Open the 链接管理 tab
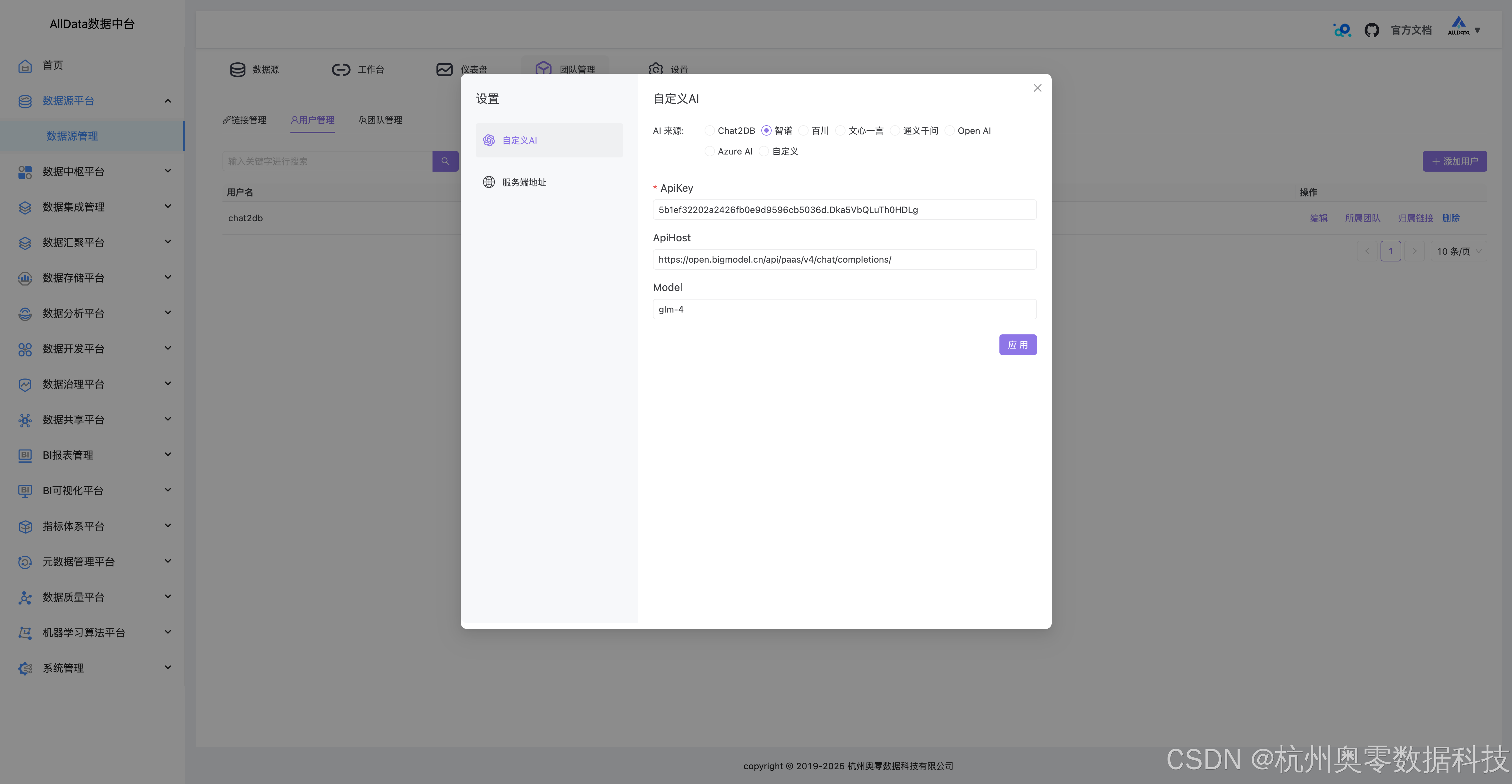Image resolution: width=1512 pixels, height=784 pixels. (245, 120)
